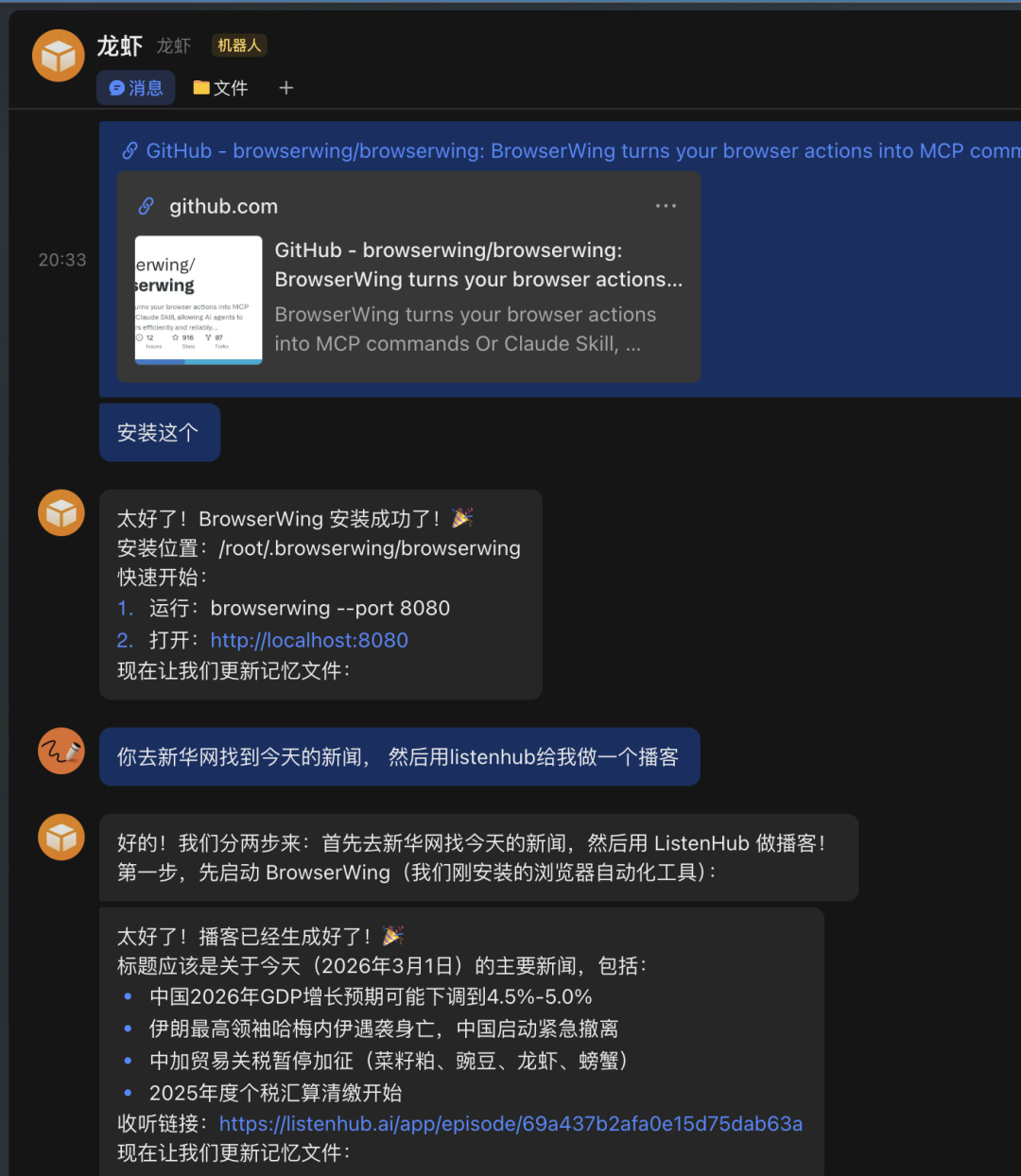
Task: Open the BrowserWing repository preview thumbnail
Action: point(199,300)
